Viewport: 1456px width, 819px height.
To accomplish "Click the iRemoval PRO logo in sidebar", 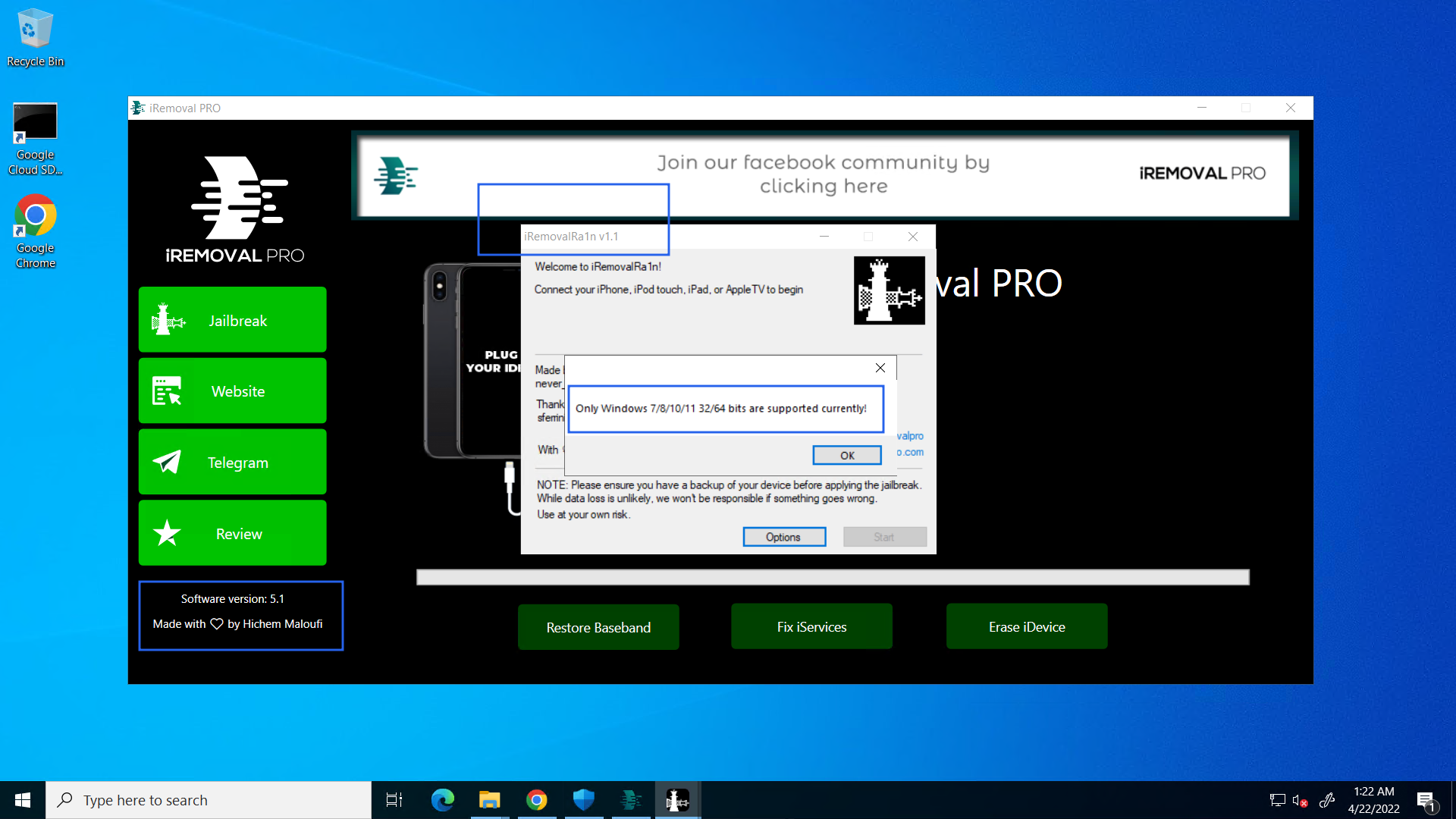I will [234, 209].
